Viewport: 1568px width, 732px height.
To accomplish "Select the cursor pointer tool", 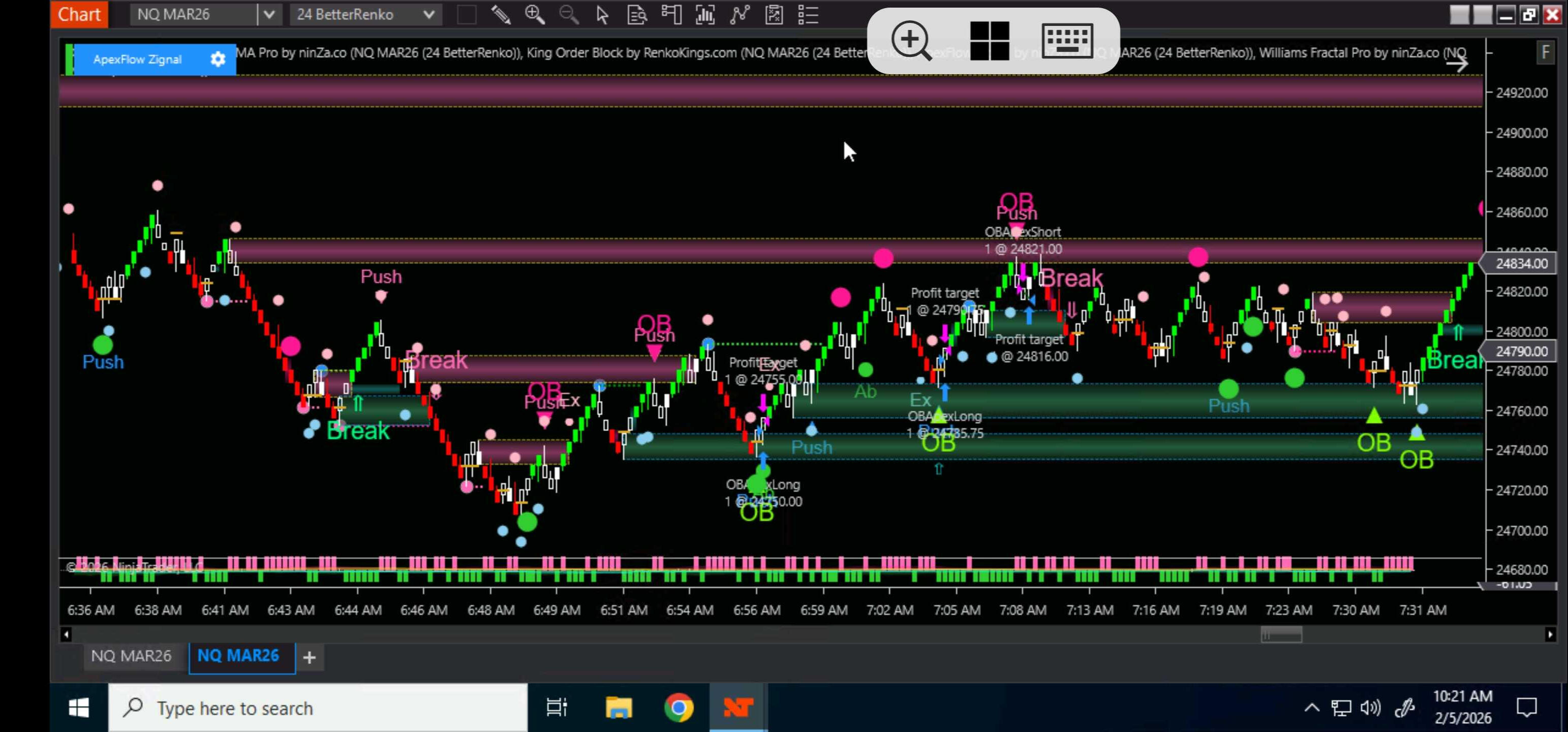I will (602, 15).
